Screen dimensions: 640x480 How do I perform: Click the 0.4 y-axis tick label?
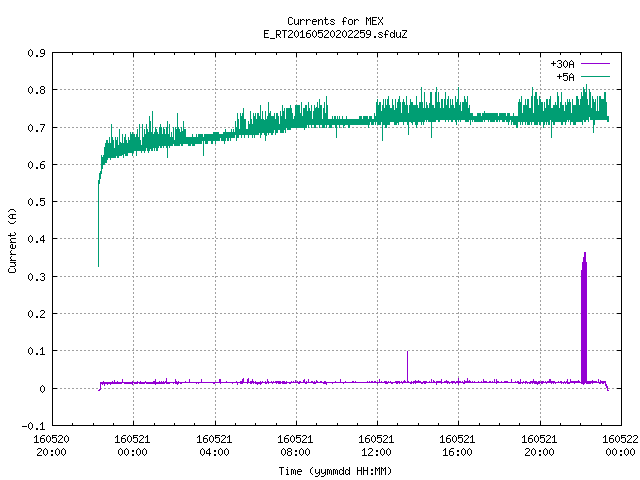pyautogui.click(x=36, y=239)
